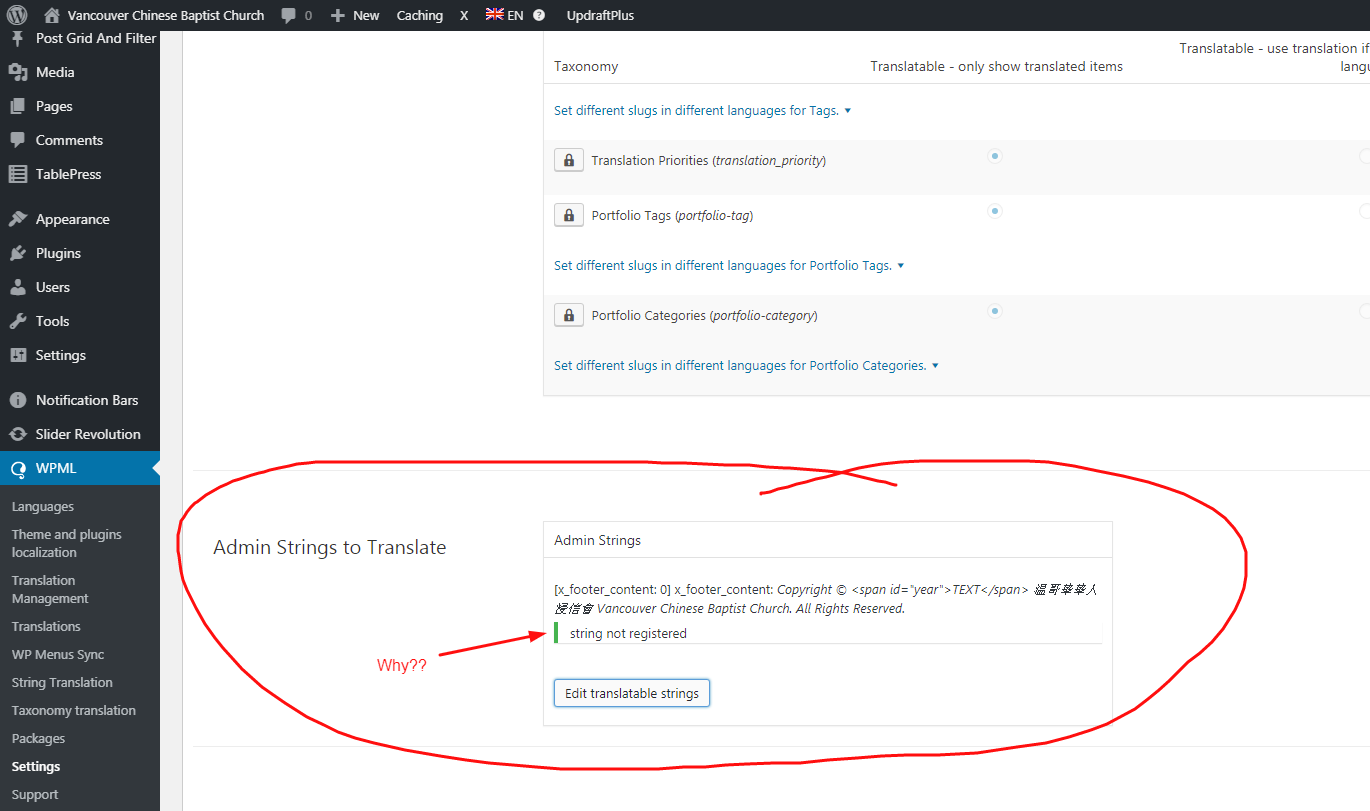The width and height of the screenshot is (1370, 811).
Task: Click the Plugins plug icon
Action: [18, 253]
